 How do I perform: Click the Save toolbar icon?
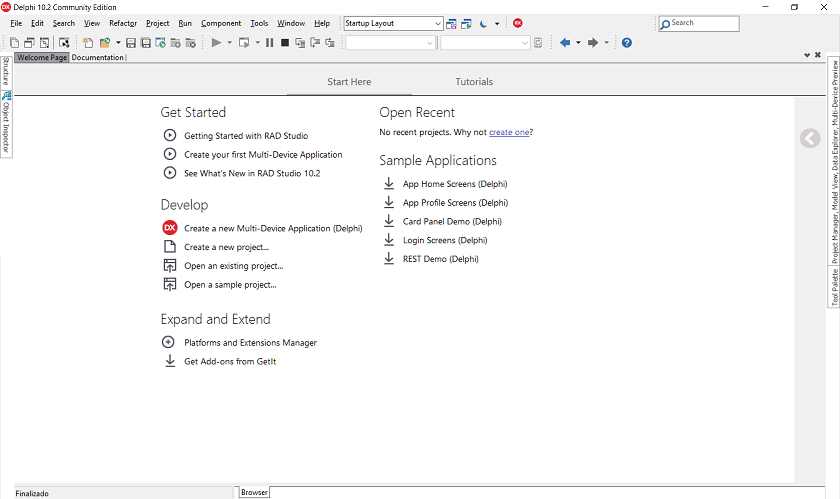131,42
